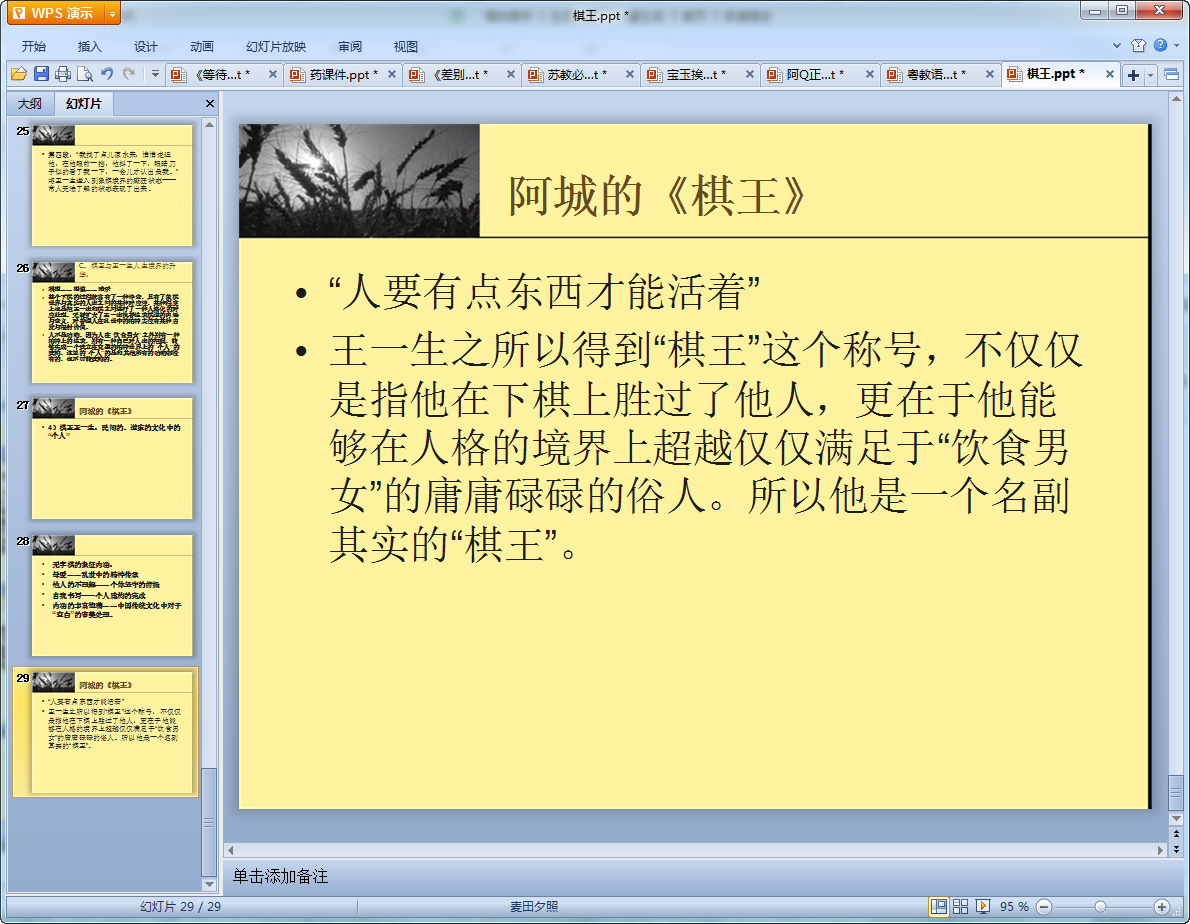Undo the last action
Viewport: 1190px width, 924px height.
pos(107,74)
